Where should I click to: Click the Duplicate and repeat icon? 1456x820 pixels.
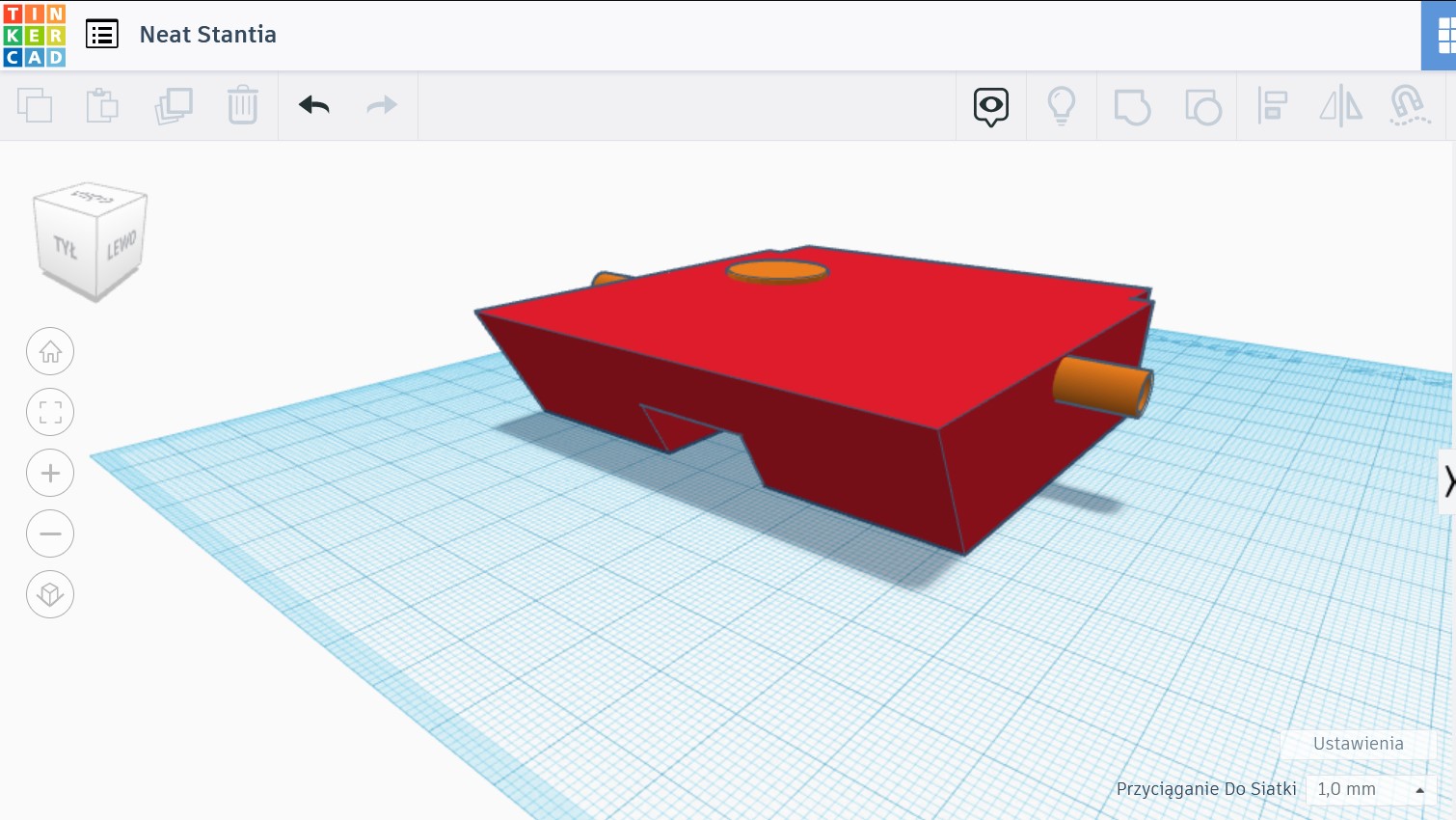point(174,105)
